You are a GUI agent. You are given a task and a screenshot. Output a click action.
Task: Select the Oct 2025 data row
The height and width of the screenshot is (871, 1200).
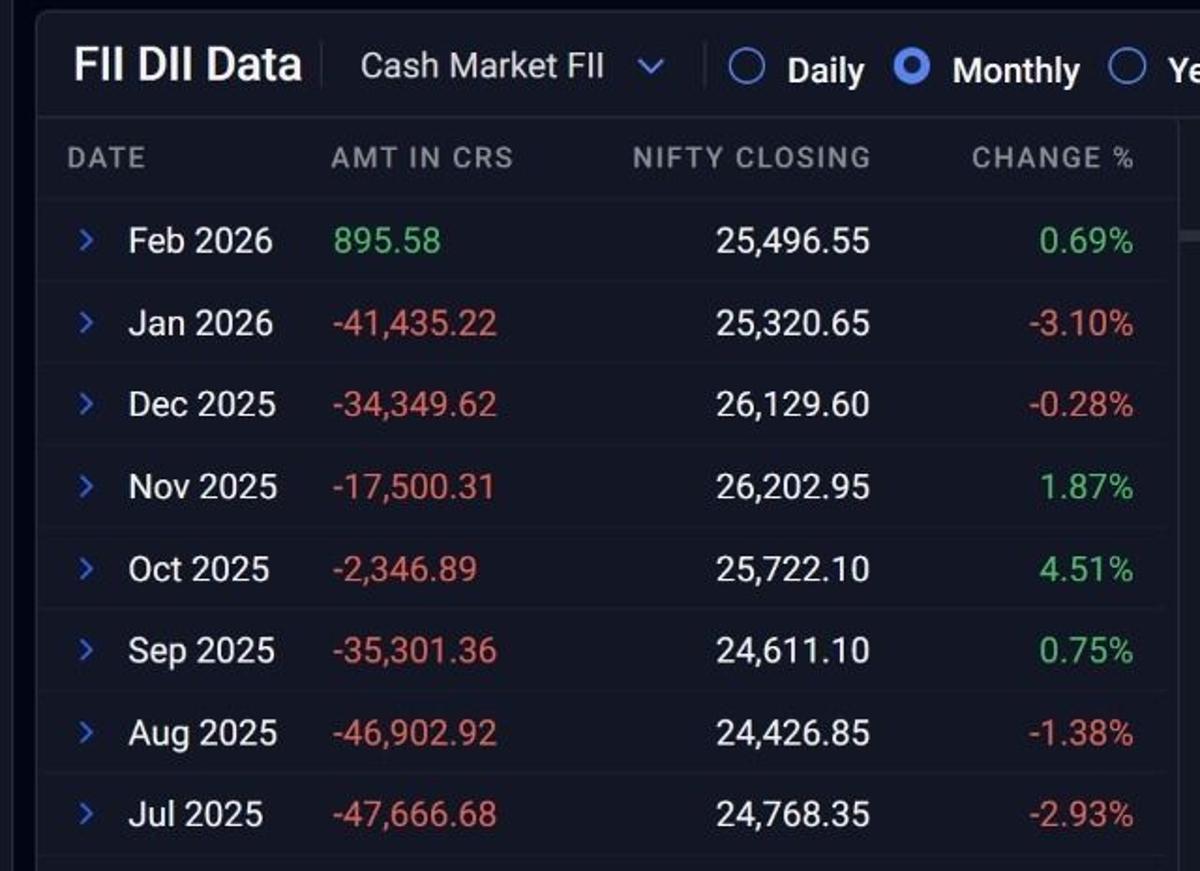coord(600,568)
